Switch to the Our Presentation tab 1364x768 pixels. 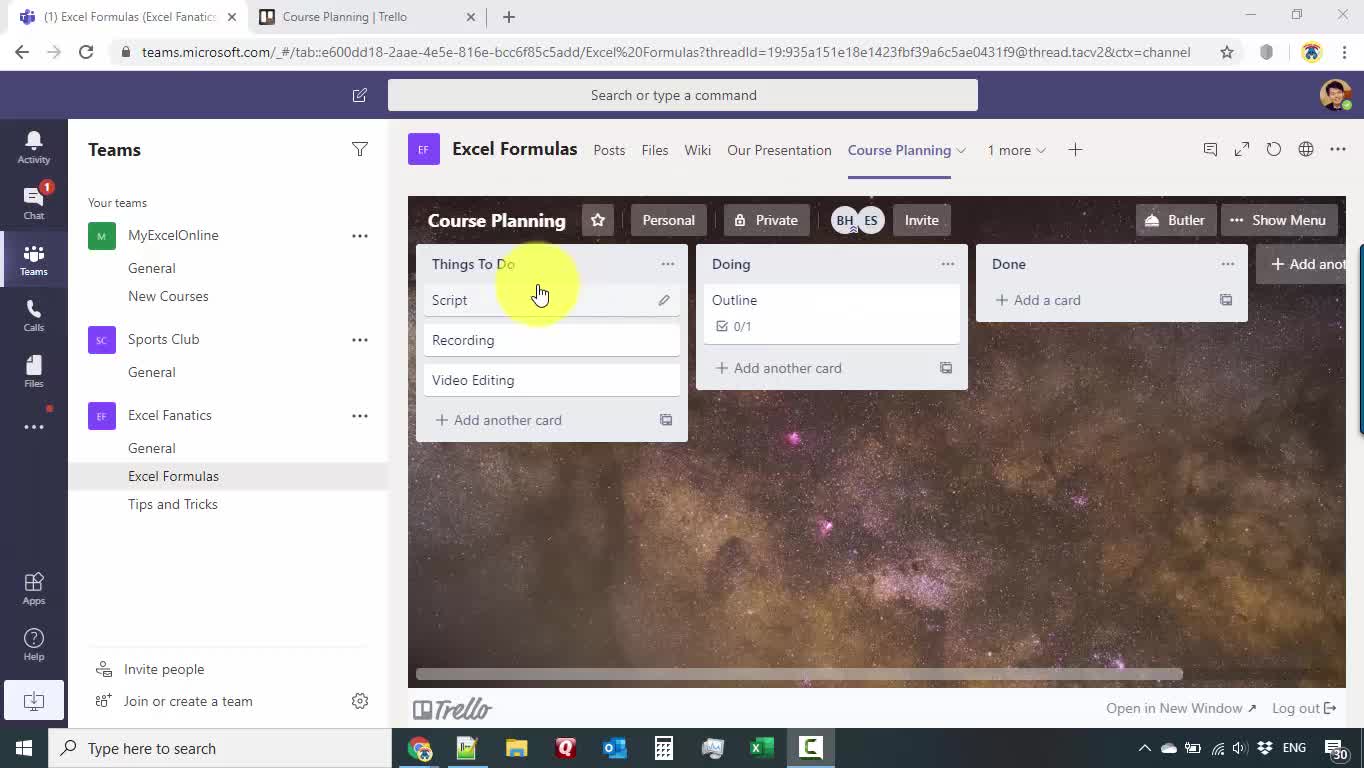(x=779, y=150)
